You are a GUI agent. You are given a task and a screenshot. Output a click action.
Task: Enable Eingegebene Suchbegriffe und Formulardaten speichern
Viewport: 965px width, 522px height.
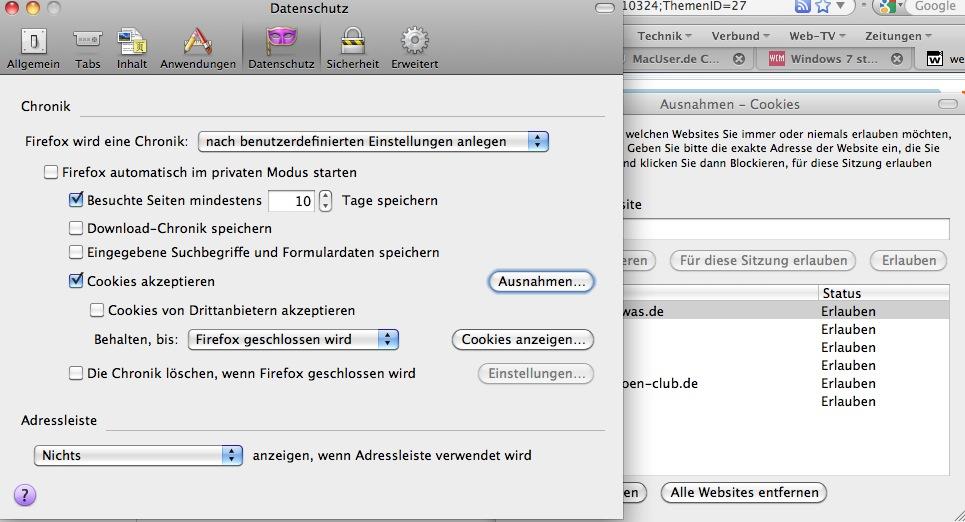pos(76,252)
